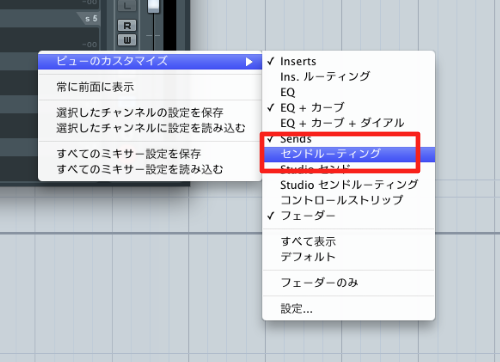Click the channel fader handle
Screen dimensions: 500x362
[153, 6]
